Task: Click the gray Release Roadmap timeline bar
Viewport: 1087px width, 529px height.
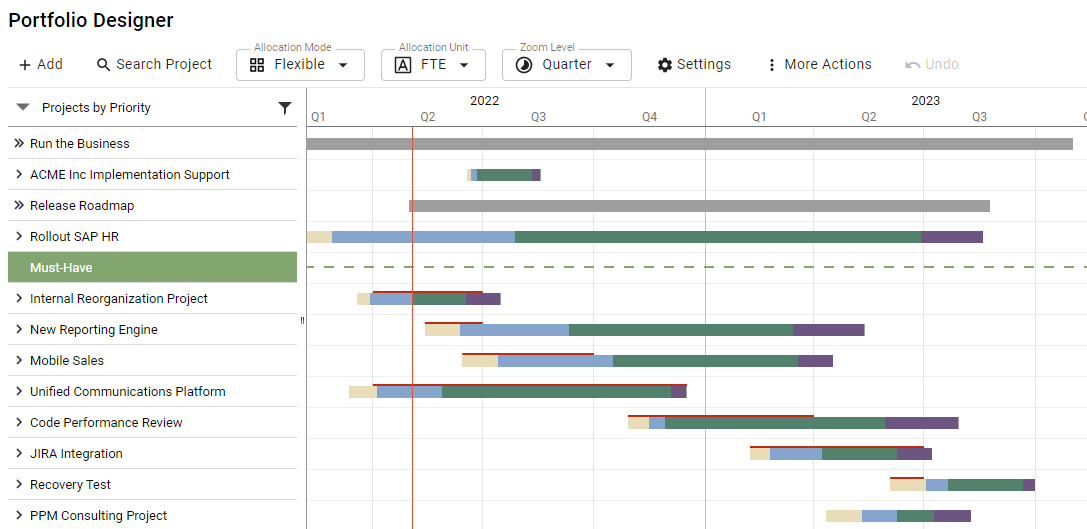Action: click(x=699, y=206)
